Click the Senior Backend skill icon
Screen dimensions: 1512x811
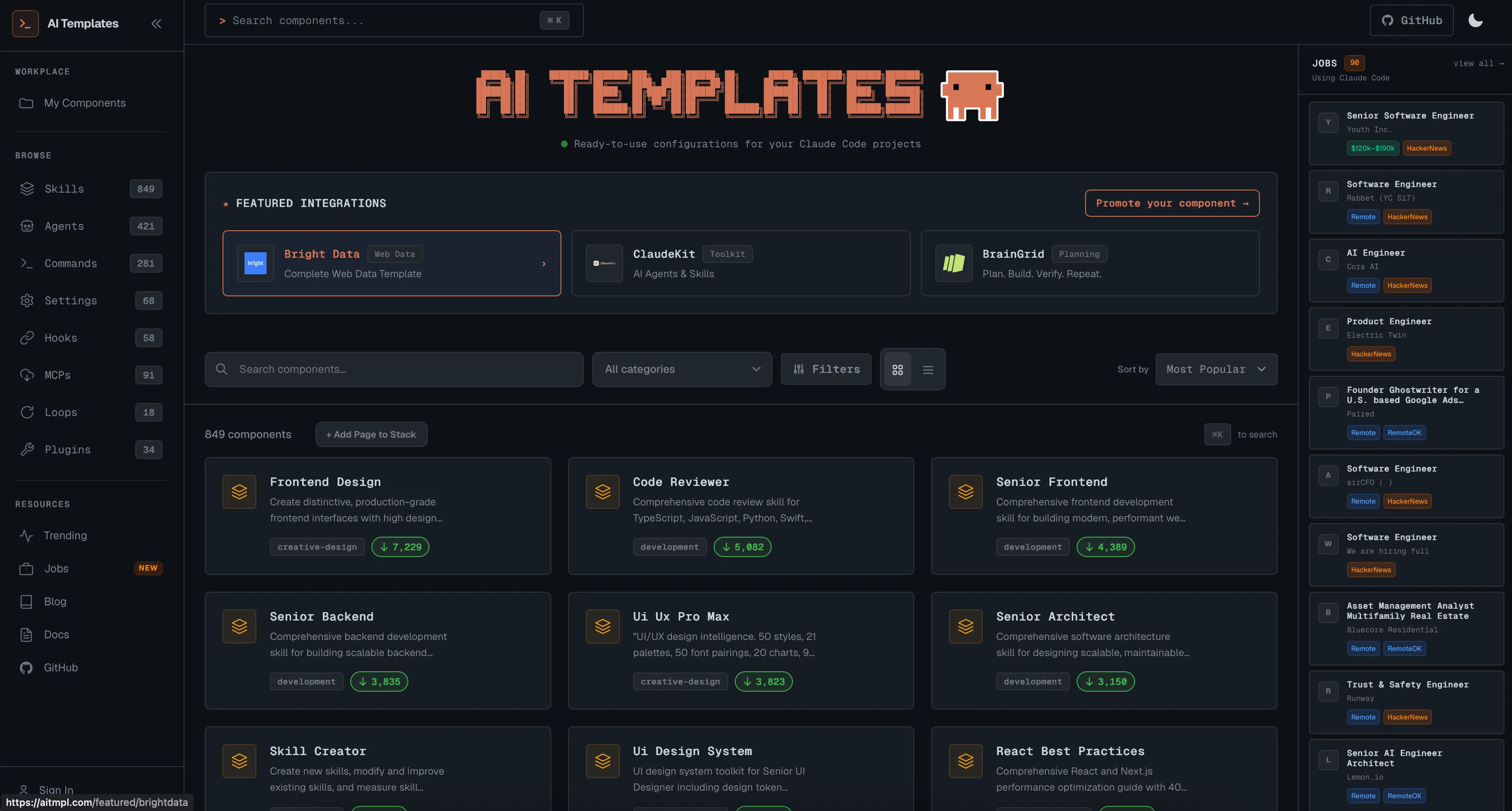click(x=239, y=626)
